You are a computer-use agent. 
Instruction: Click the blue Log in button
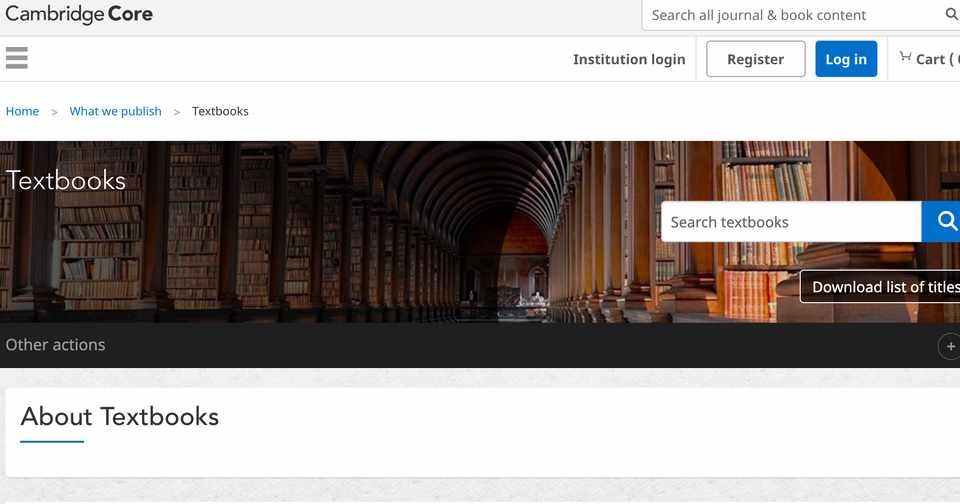(846, 59)
